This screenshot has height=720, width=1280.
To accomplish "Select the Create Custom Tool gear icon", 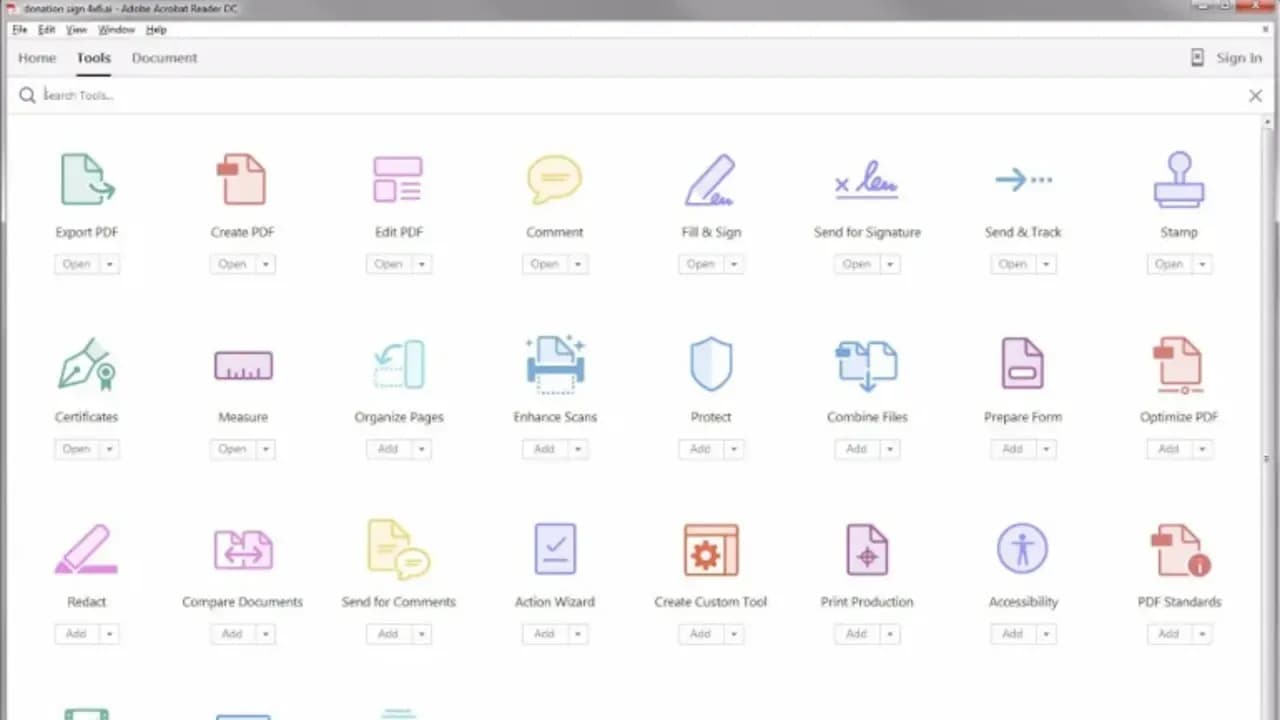I will tap(711, 550).
